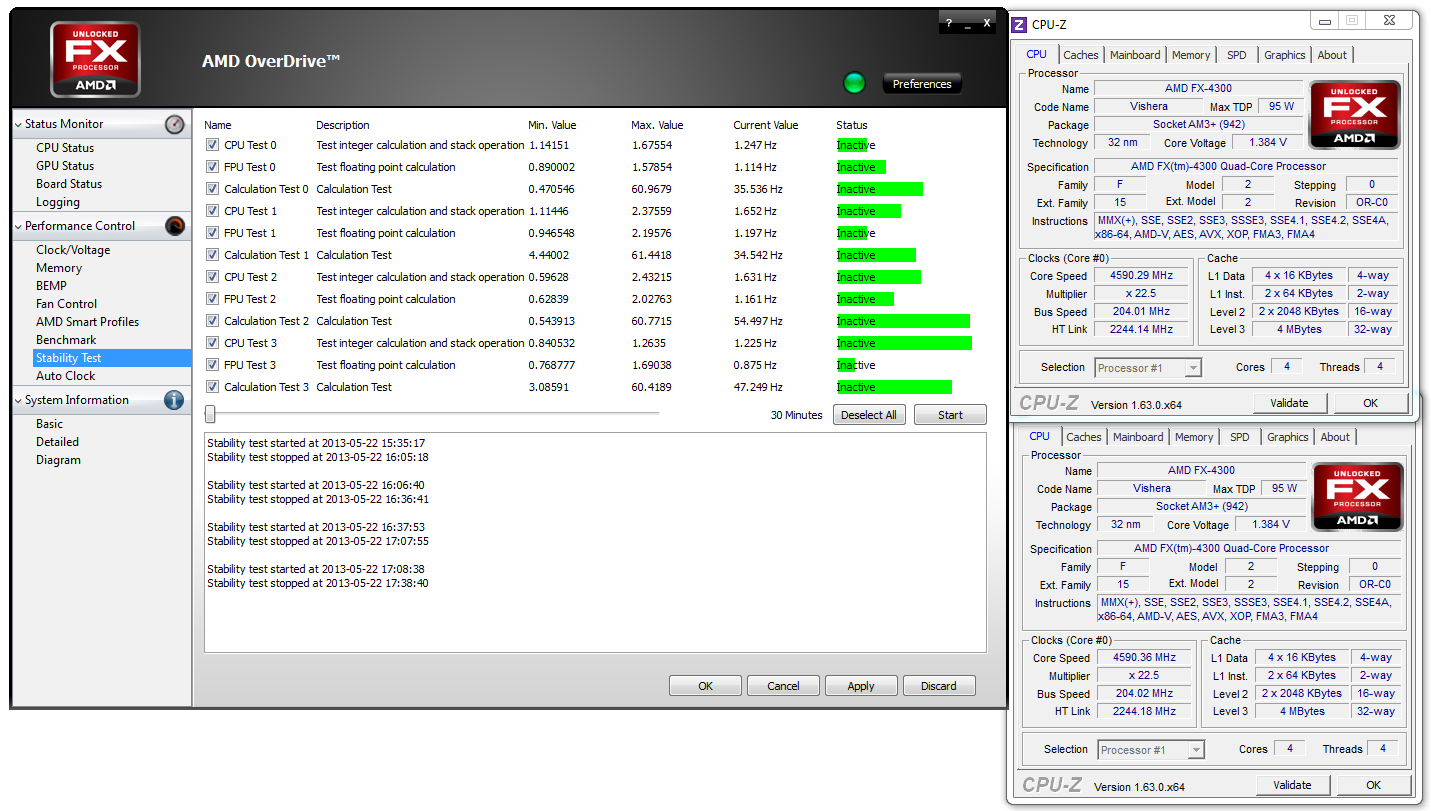Open Fan Control page
The image size is (1431, 811).
point(67,304)
